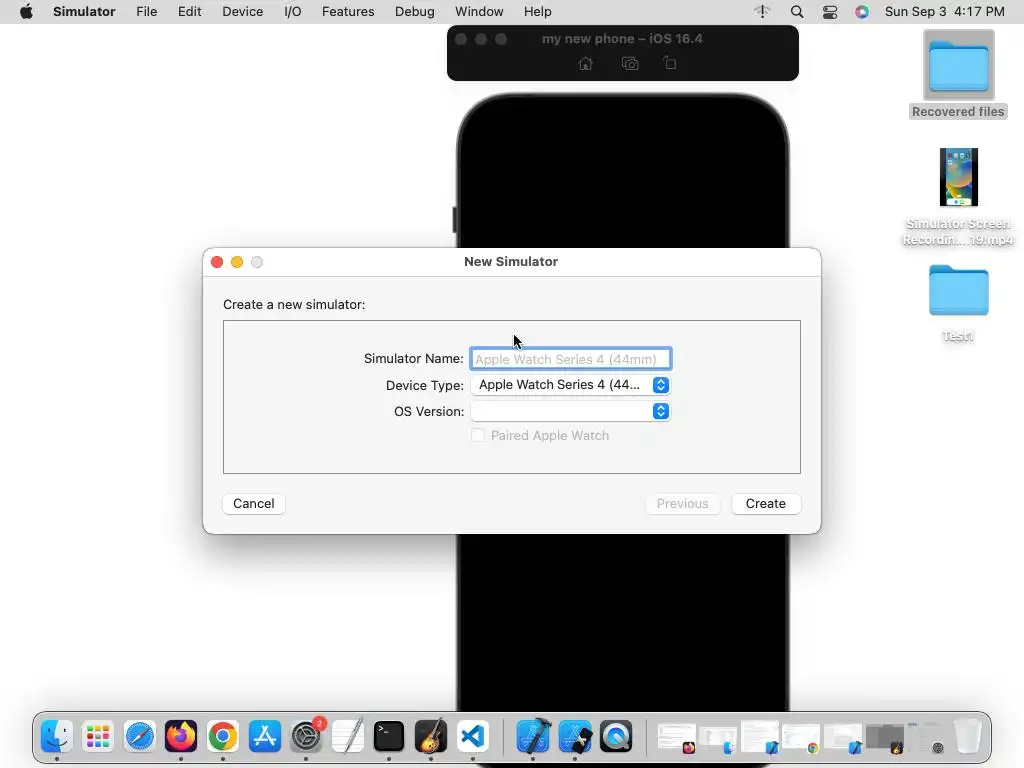
Task: Open the Apple menu
Action: pyautogui.click(x=26, y=12)
